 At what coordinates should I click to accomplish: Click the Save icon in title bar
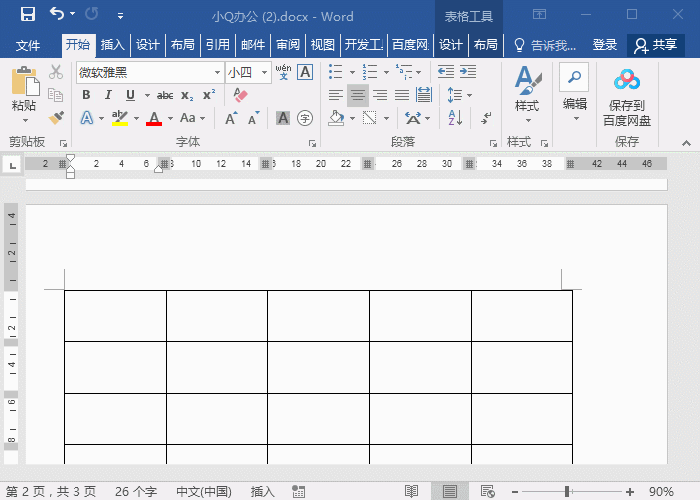click(x=27, y=15)
